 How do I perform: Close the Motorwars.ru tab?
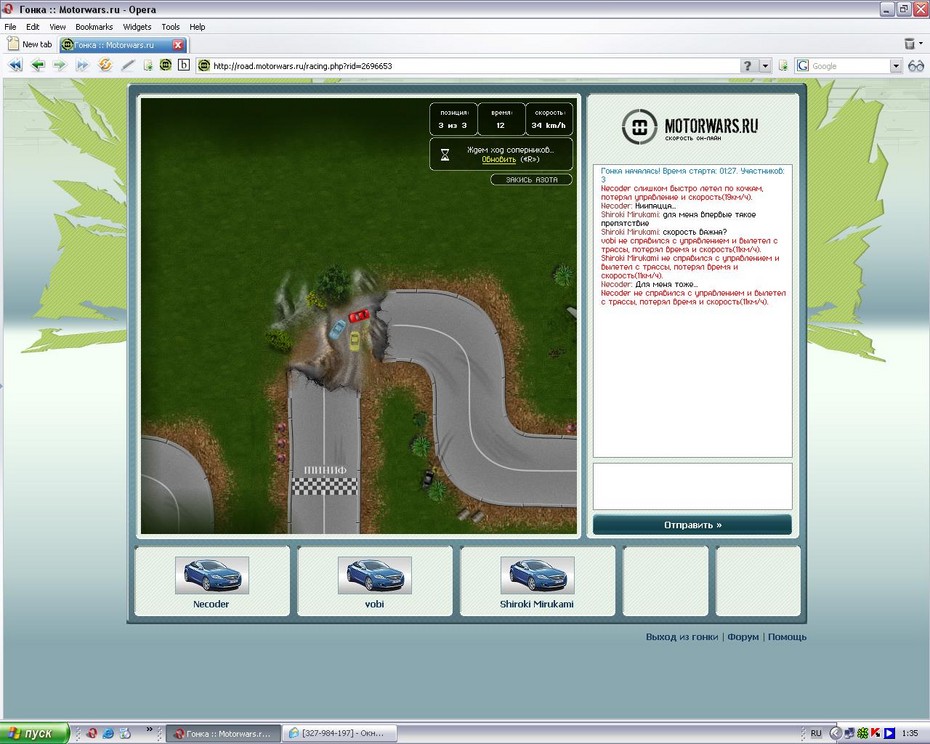tap(178, 44)
